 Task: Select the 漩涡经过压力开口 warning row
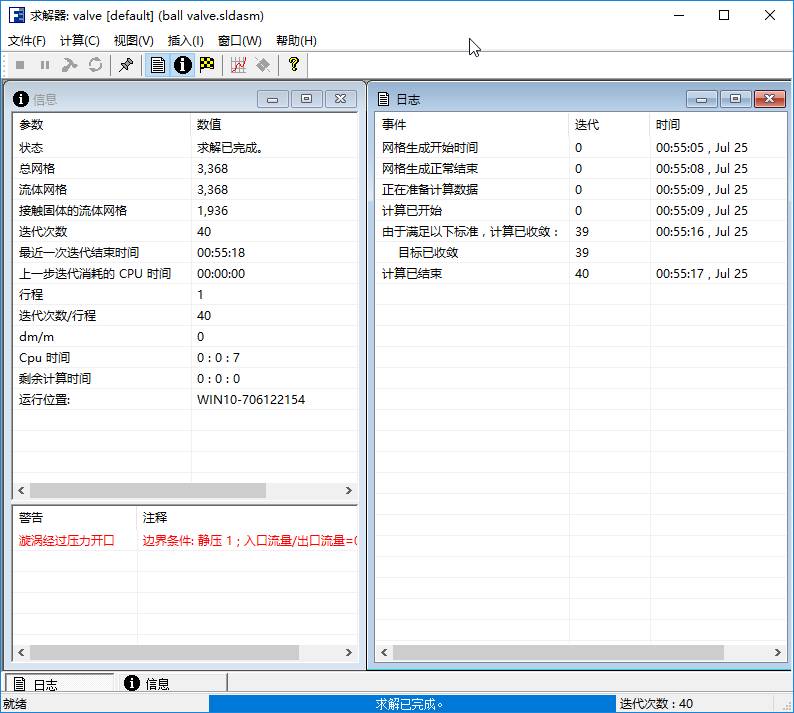coord(67,541)
